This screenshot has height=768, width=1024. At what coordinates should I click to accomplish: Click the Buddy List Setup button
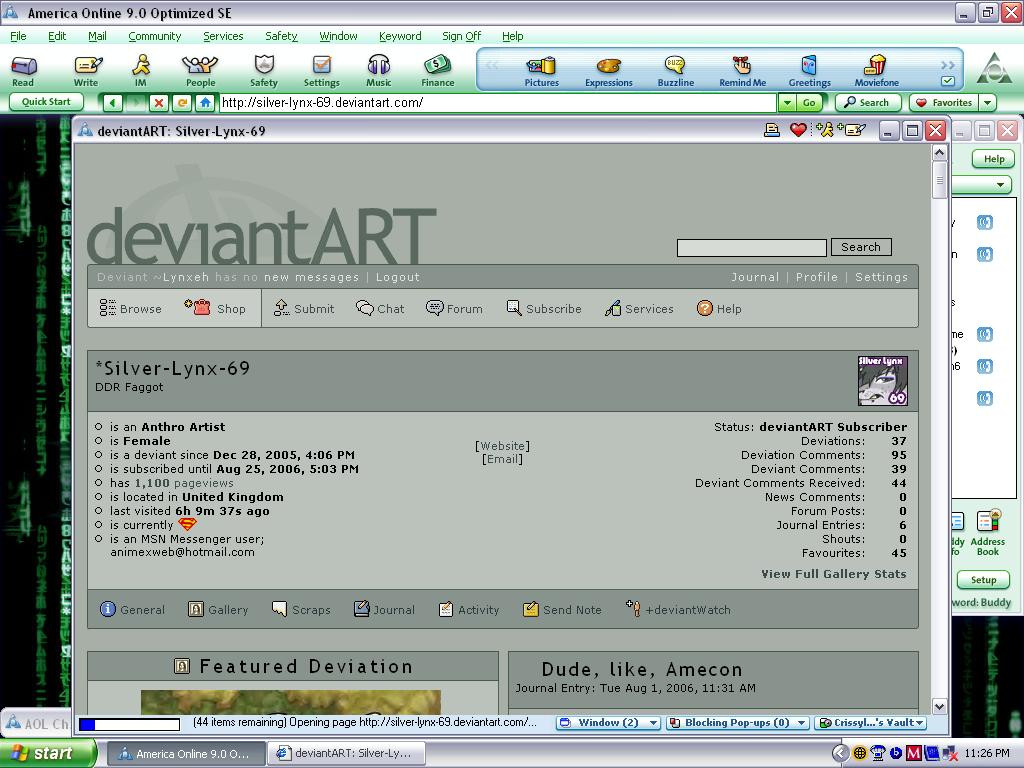click(x=983, y=580)
